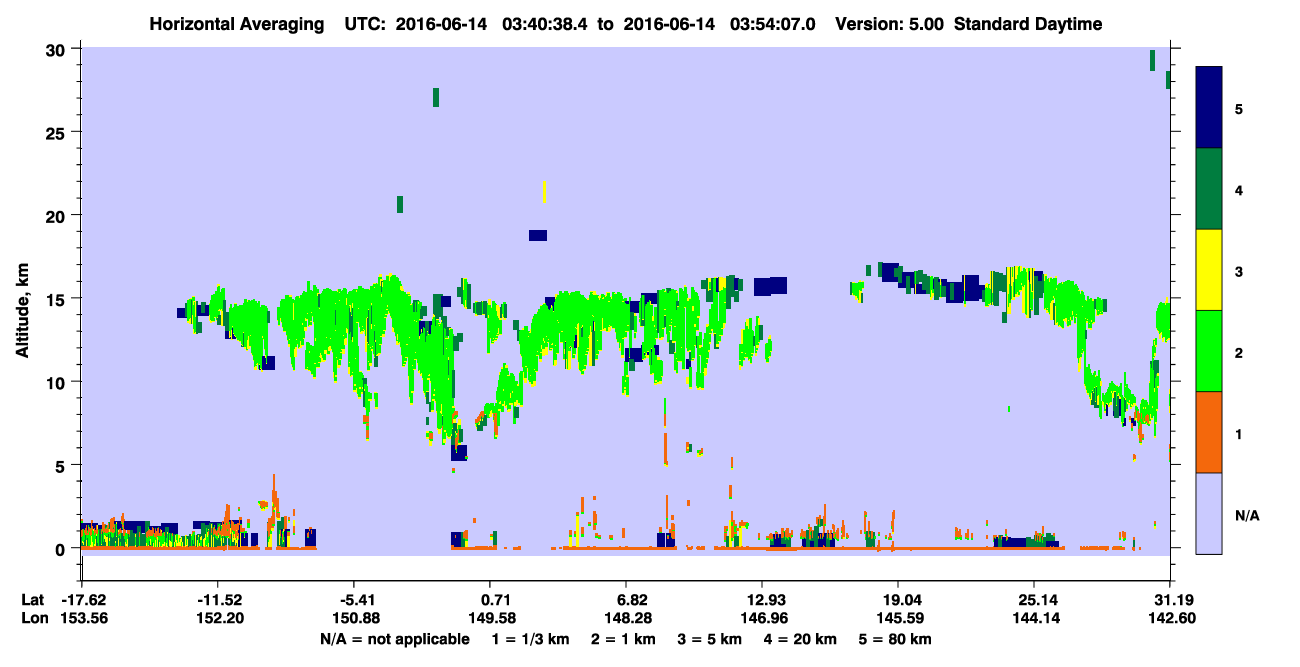
Task: Click the altitude tick label 15
Action: pyautogui.click(x=57, y=299)
